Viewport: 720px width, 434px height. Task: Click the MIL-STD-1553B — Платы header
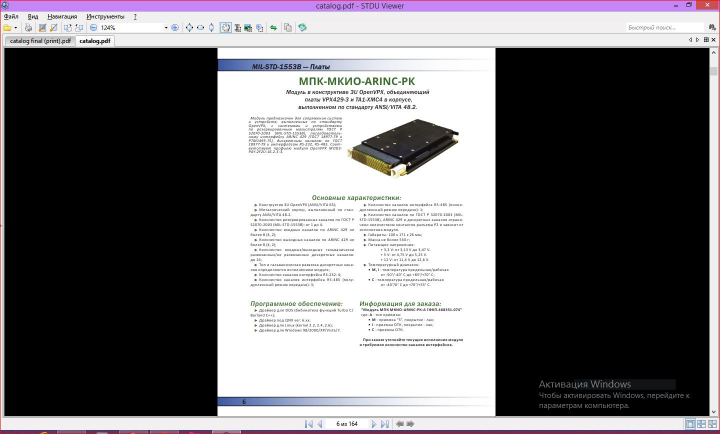coord(291,67)
